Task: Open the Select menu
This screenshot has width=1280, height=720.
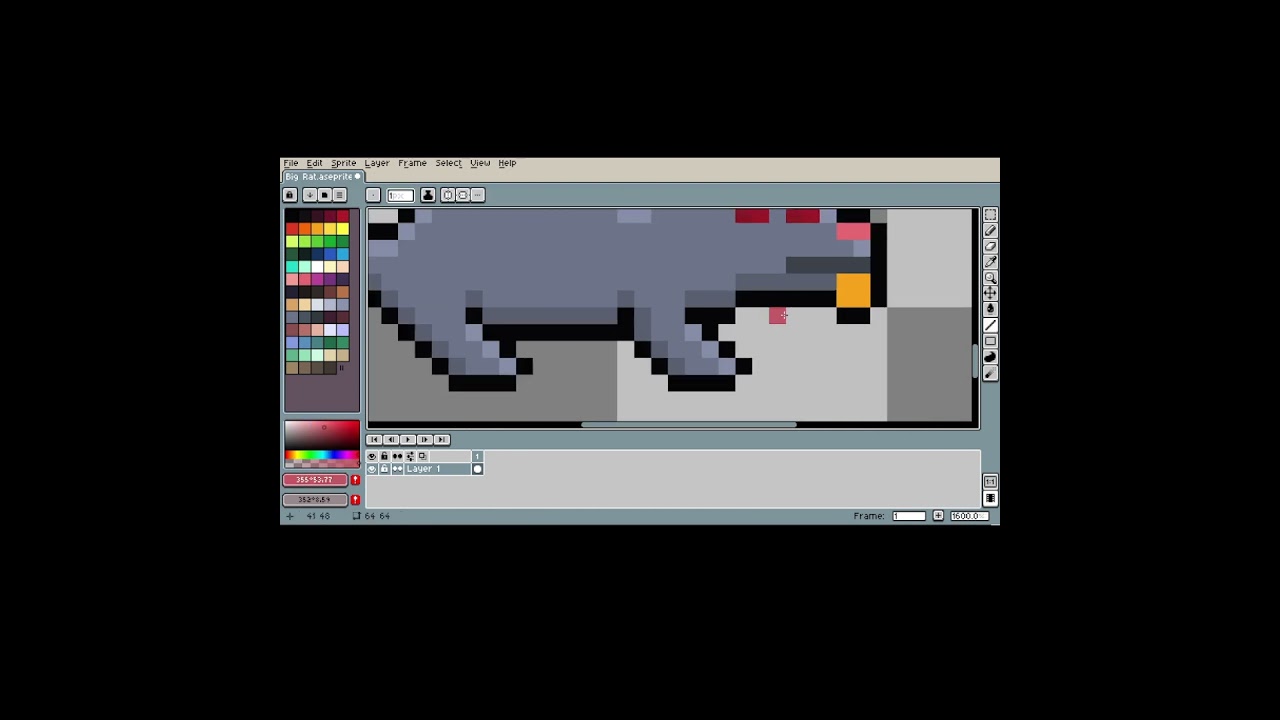Action: click(448, 163)
